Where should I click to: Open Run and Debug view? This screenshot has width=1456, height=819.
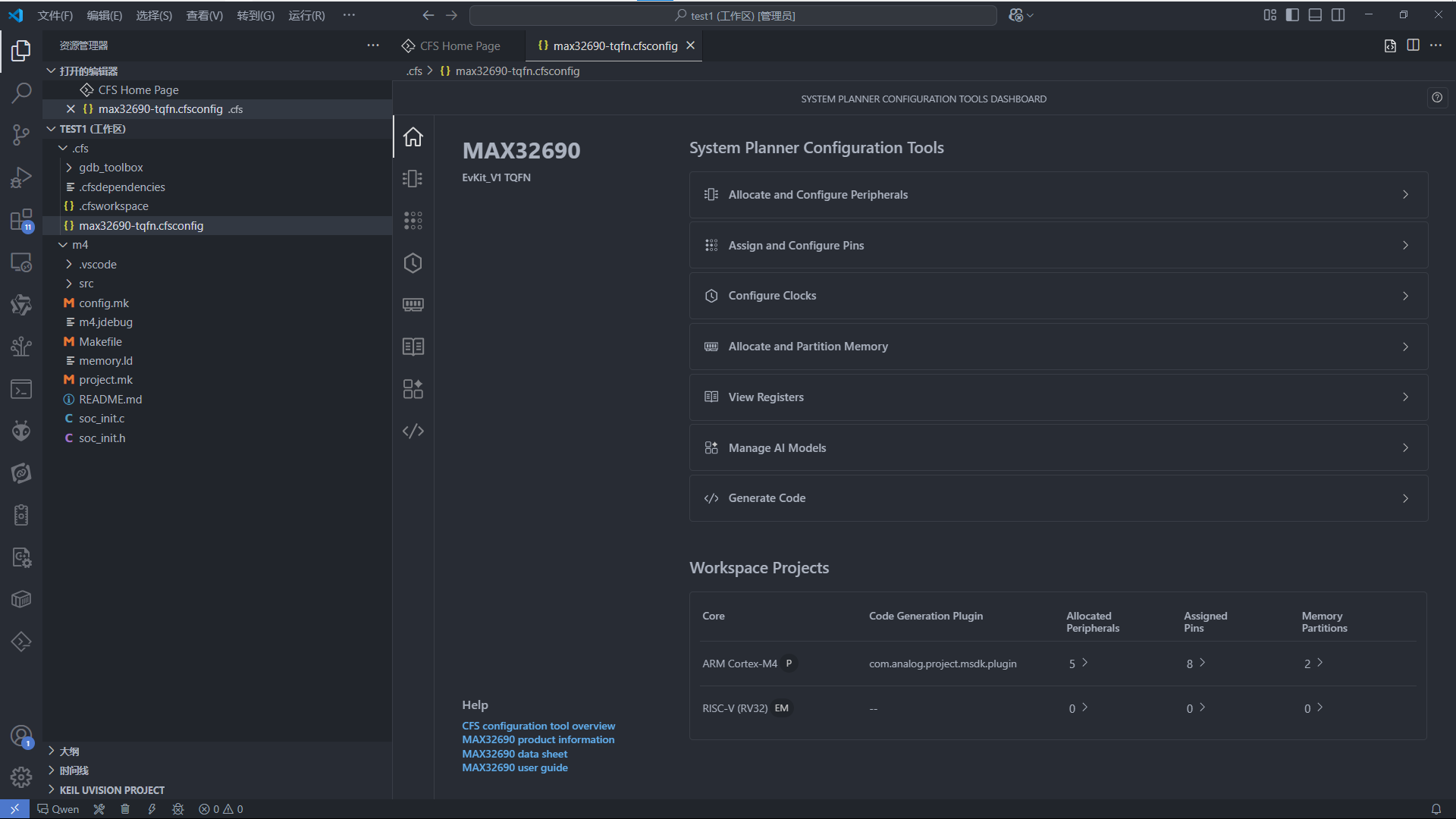tap(21, 177)
